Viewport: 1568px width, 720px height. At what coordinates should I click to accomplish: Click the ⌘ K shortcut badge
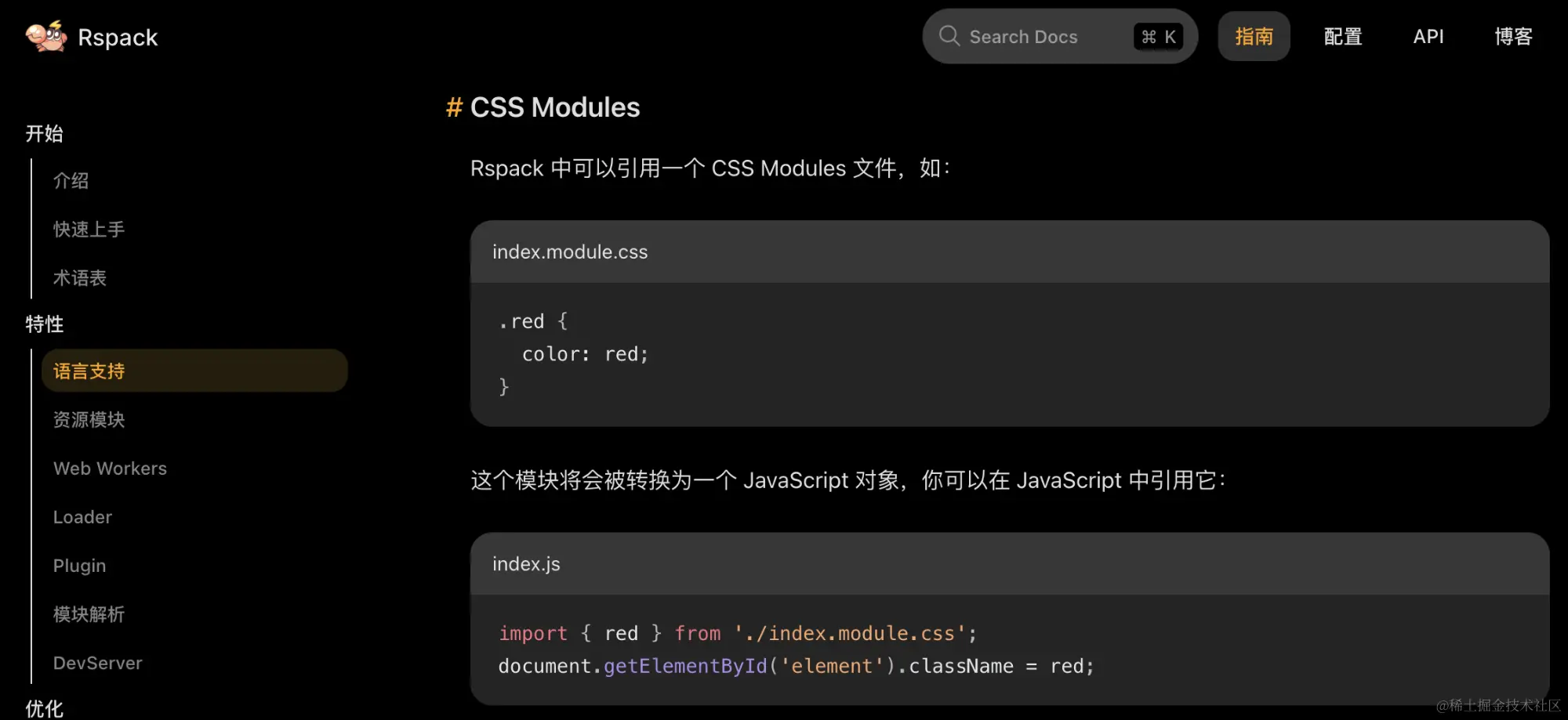(1158, 37)
